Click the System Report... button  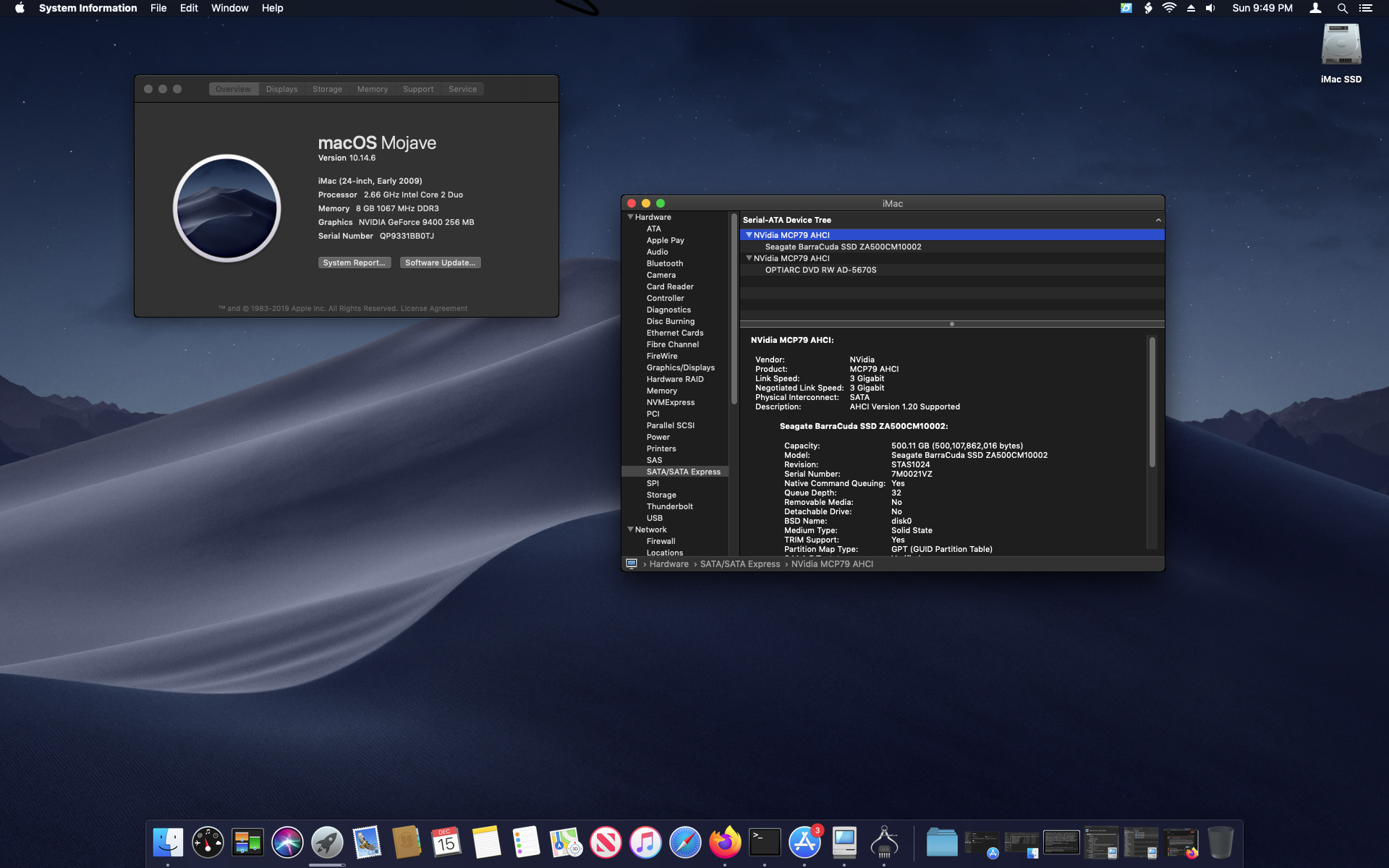click(x=354, y=263)
